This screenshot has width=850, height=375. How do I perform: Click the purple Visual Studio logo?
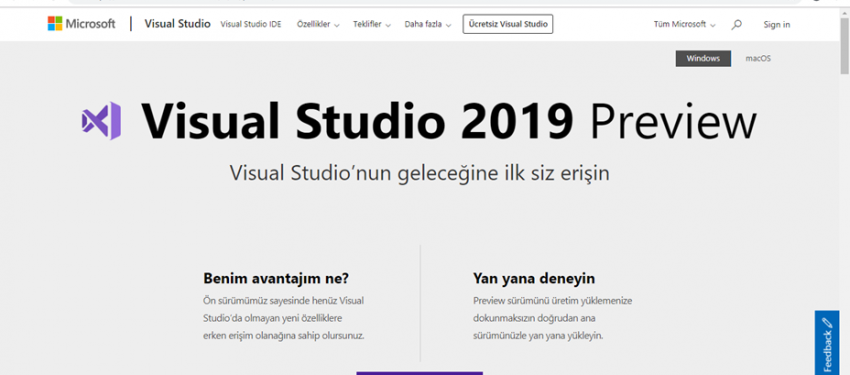pos(101,121)
